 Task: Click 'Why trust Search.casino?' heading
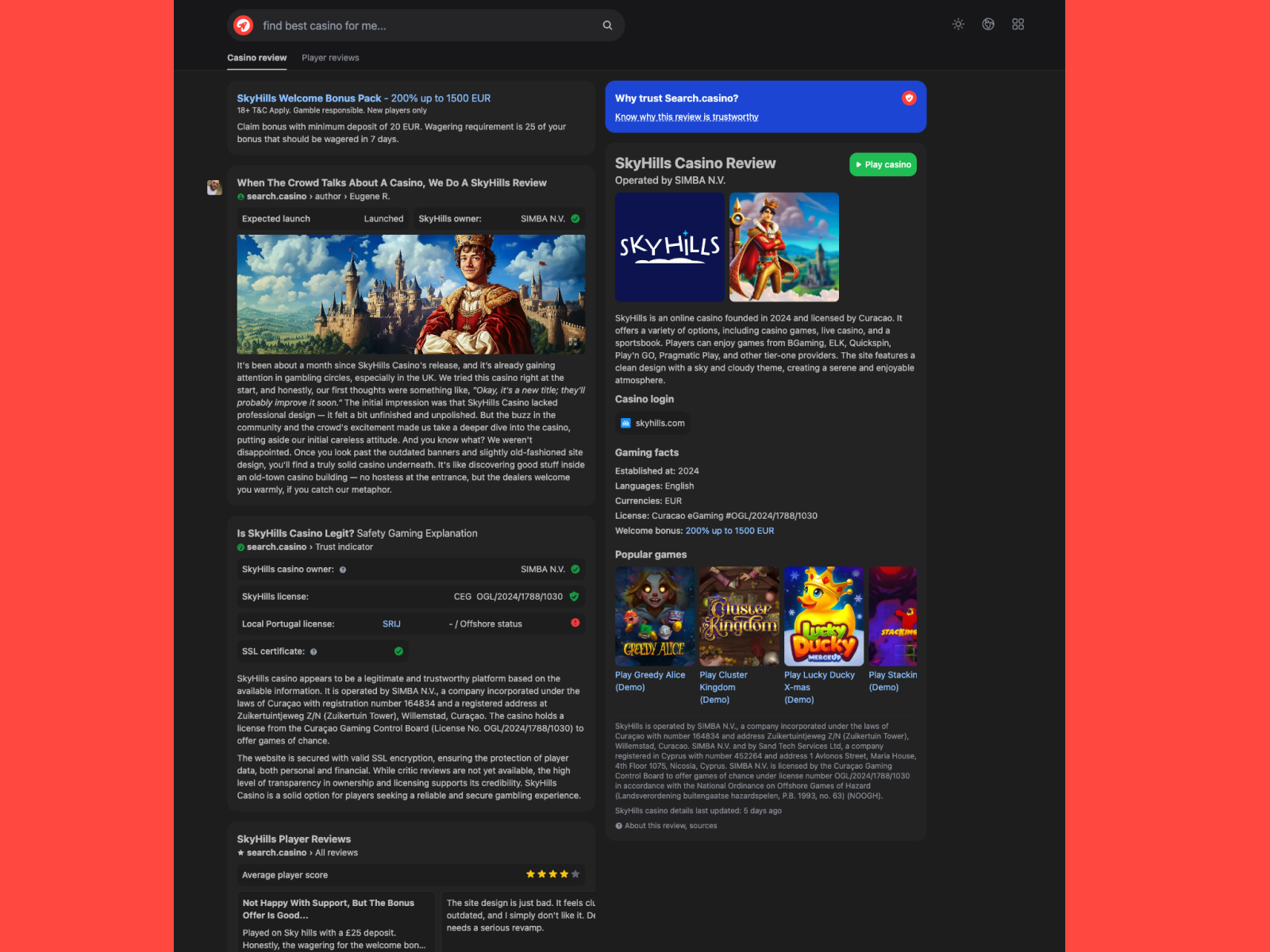coord(676,98)
